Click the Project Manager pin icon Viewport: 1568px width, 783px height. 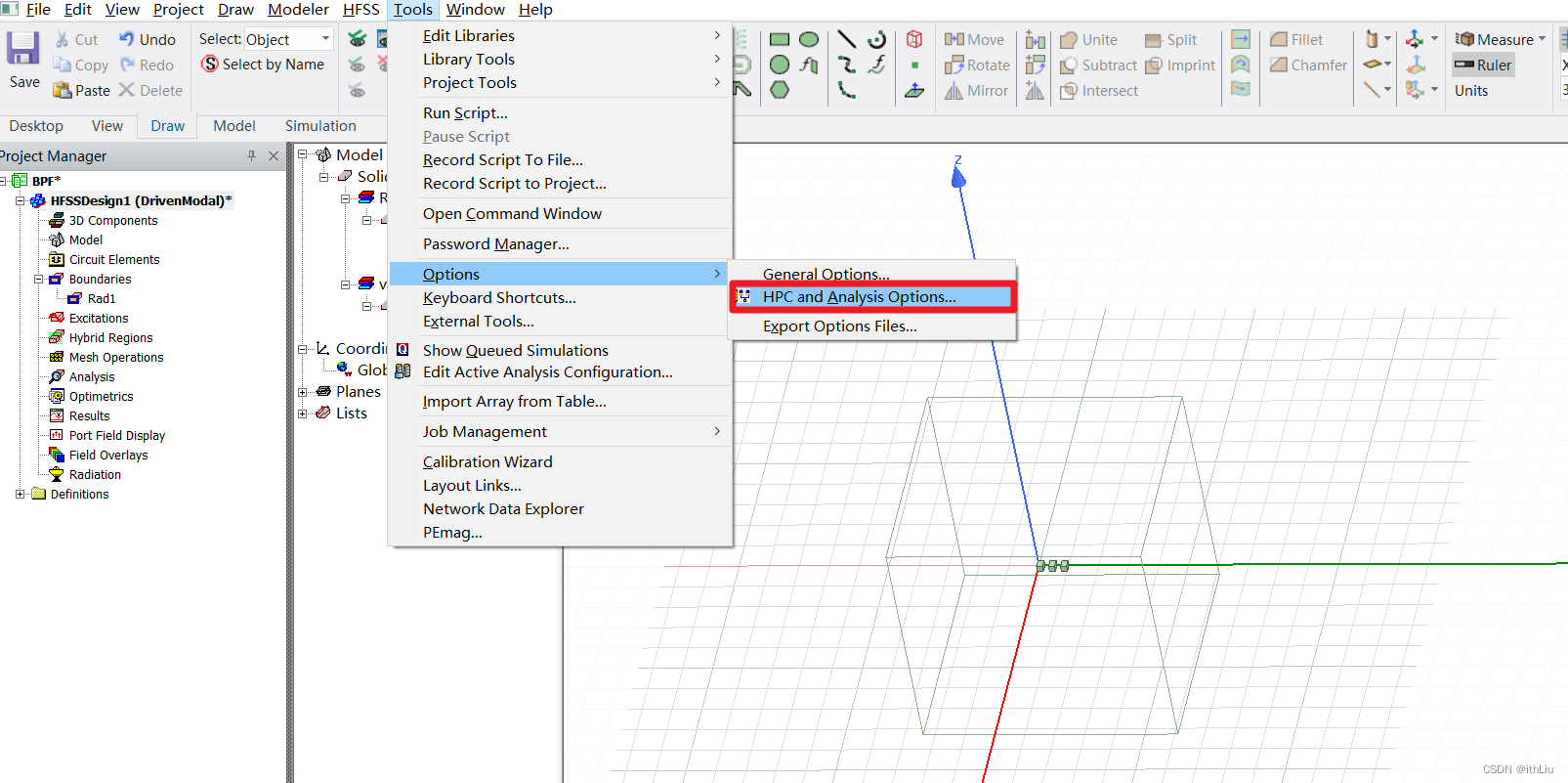coord(251,155)
